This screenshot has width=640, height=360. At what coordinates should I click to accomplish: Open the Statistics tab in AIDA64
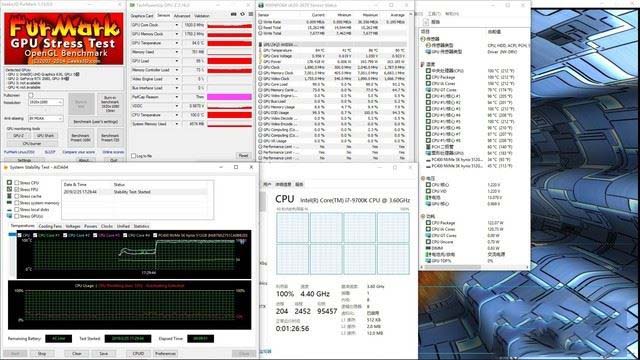click(x=141, y=226)
